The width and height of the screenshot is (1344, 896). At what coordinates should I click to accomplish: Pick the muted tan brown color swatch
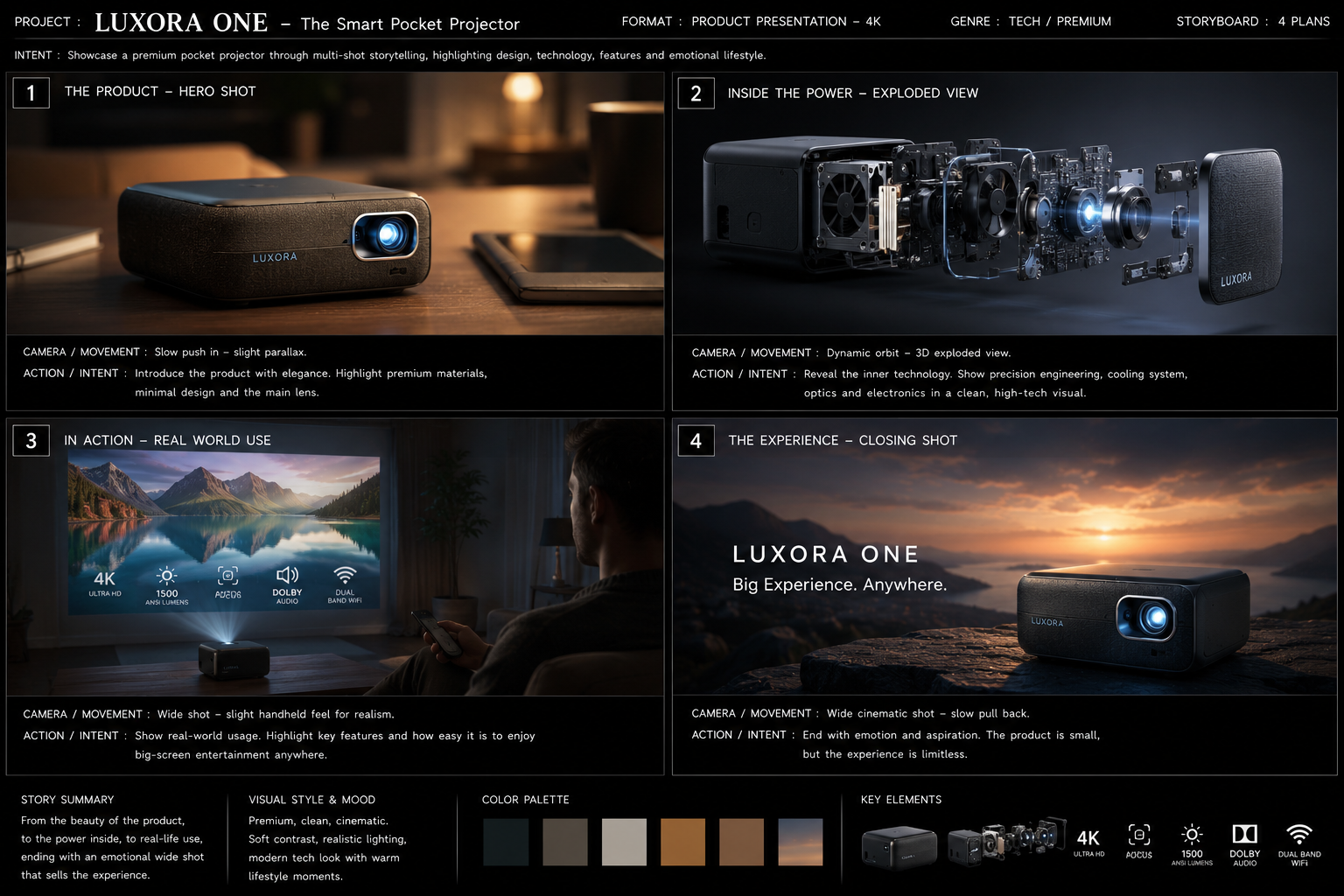point(741,842)
